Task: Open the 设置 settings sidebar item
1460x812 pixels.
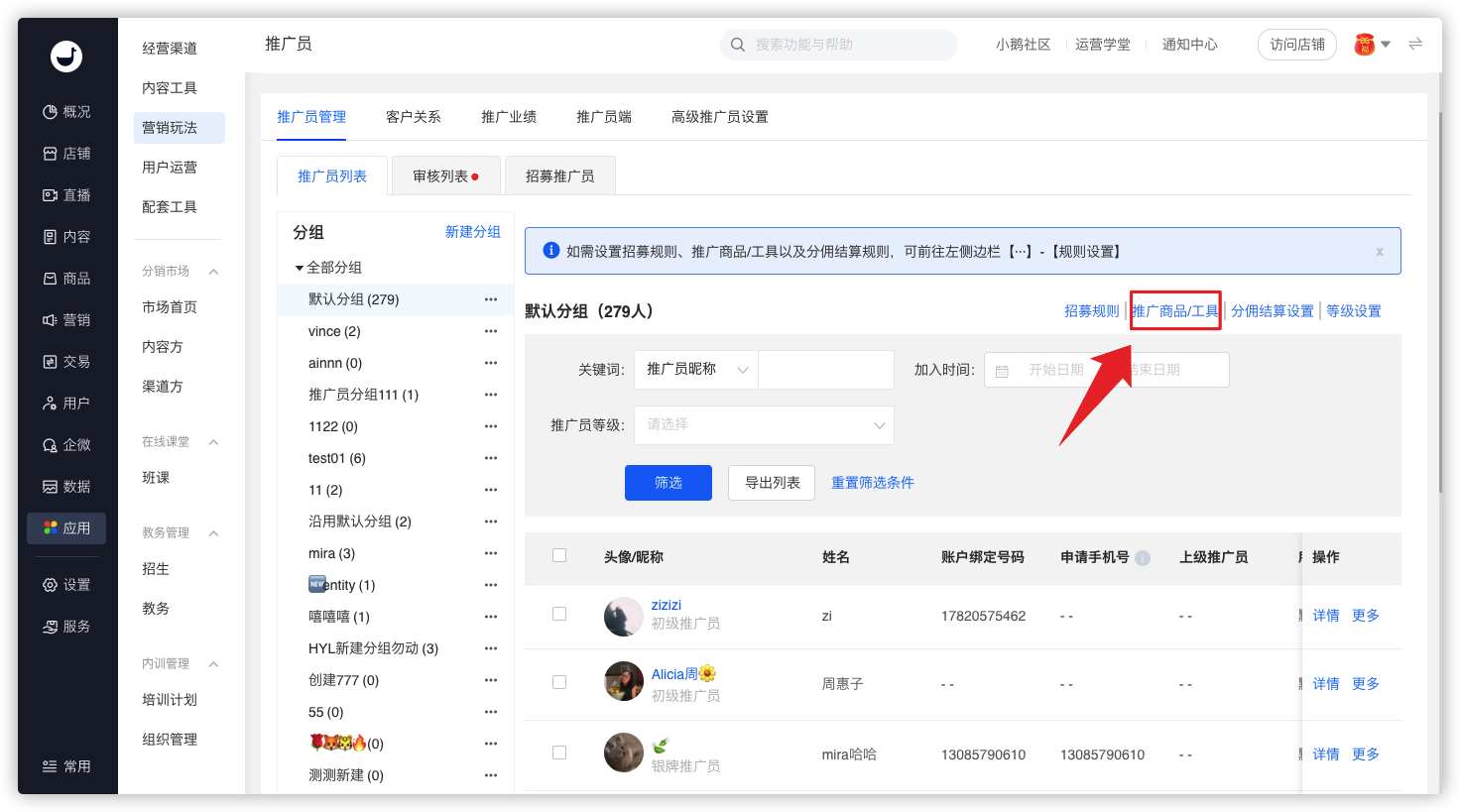Action: coord(66,585)
